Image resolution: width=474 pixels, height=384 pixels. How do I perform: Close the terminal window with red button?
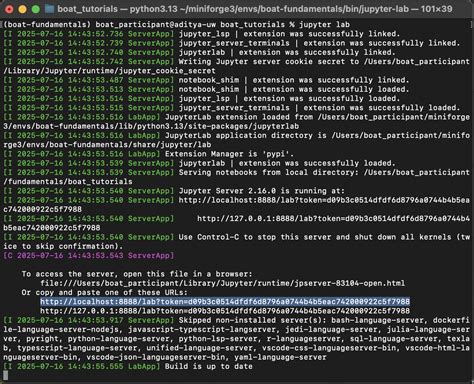click(9, 9)
